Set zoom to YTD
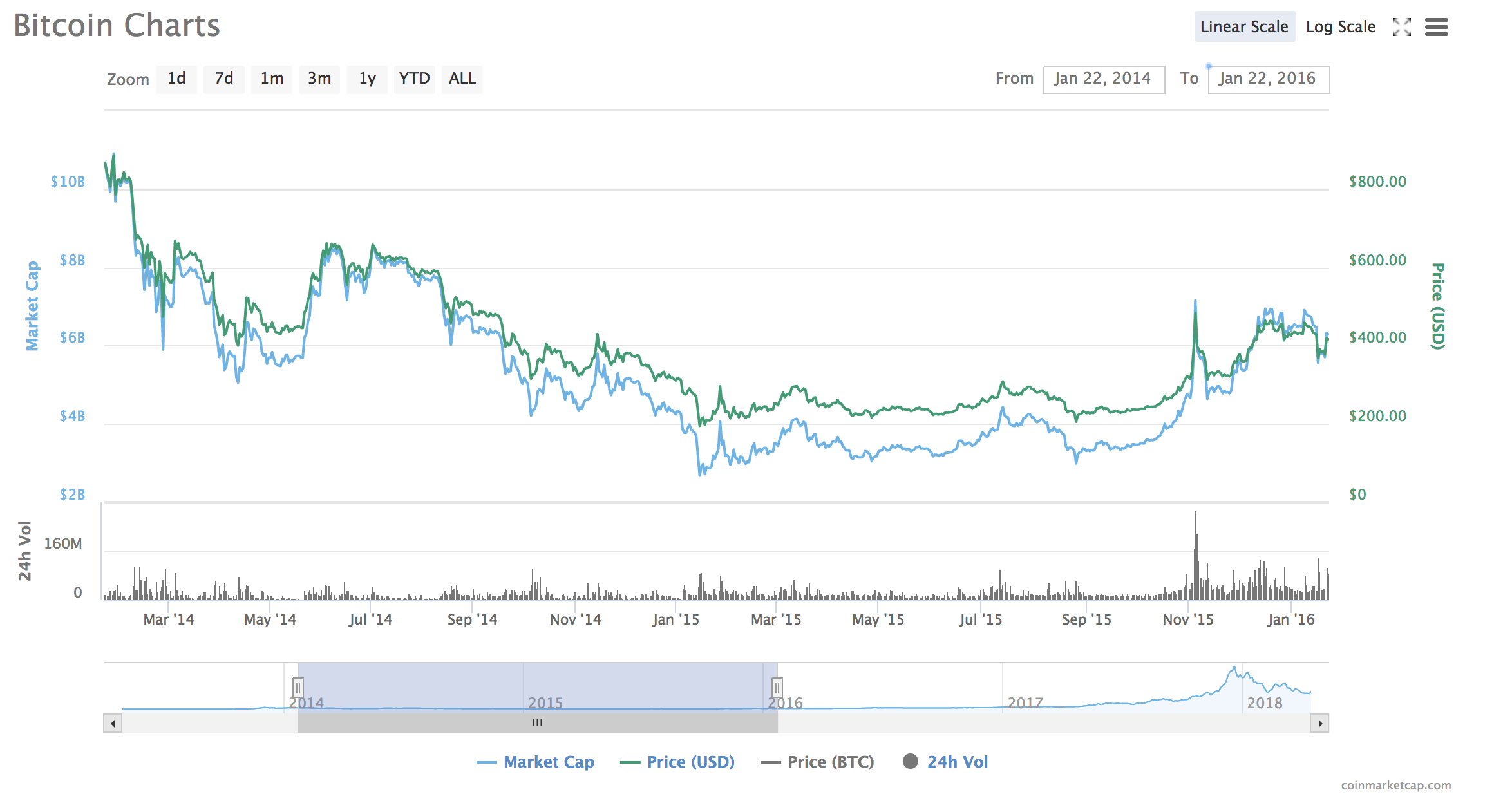Screen dimensions: 1512x801 click(414, 79)
